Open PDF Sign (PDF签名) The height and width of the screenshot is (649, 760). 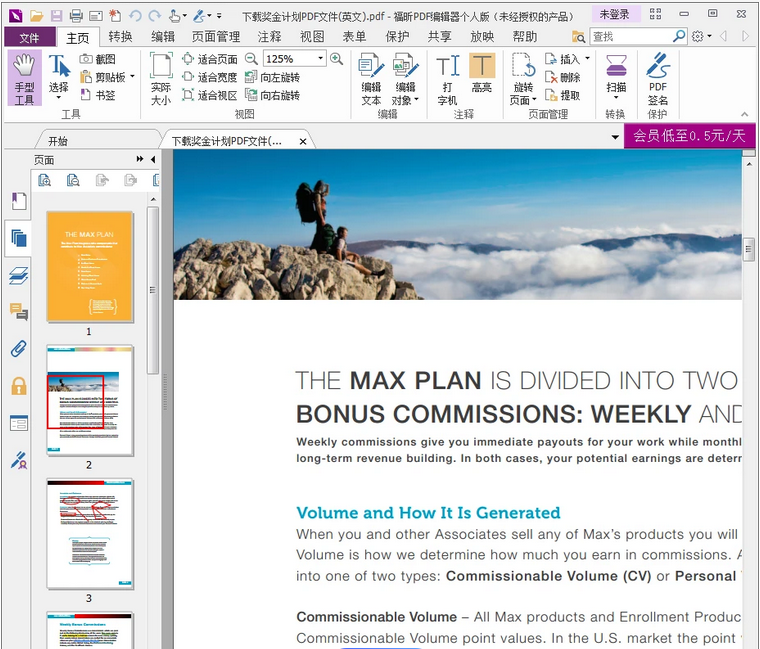(658, 79)
